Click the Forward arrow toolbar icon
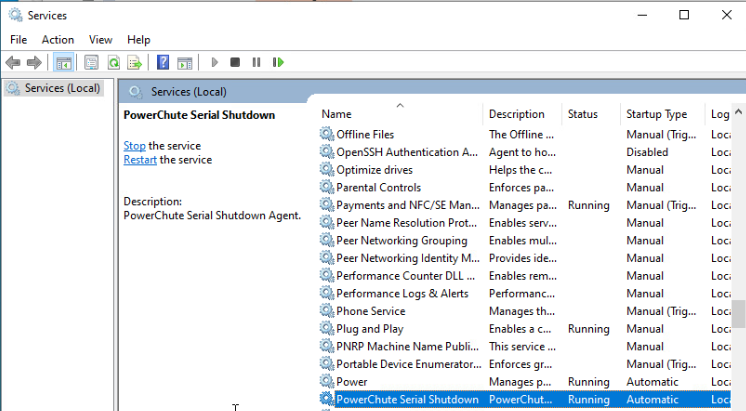Screen dimensions: 746x411 pos(34,62)
